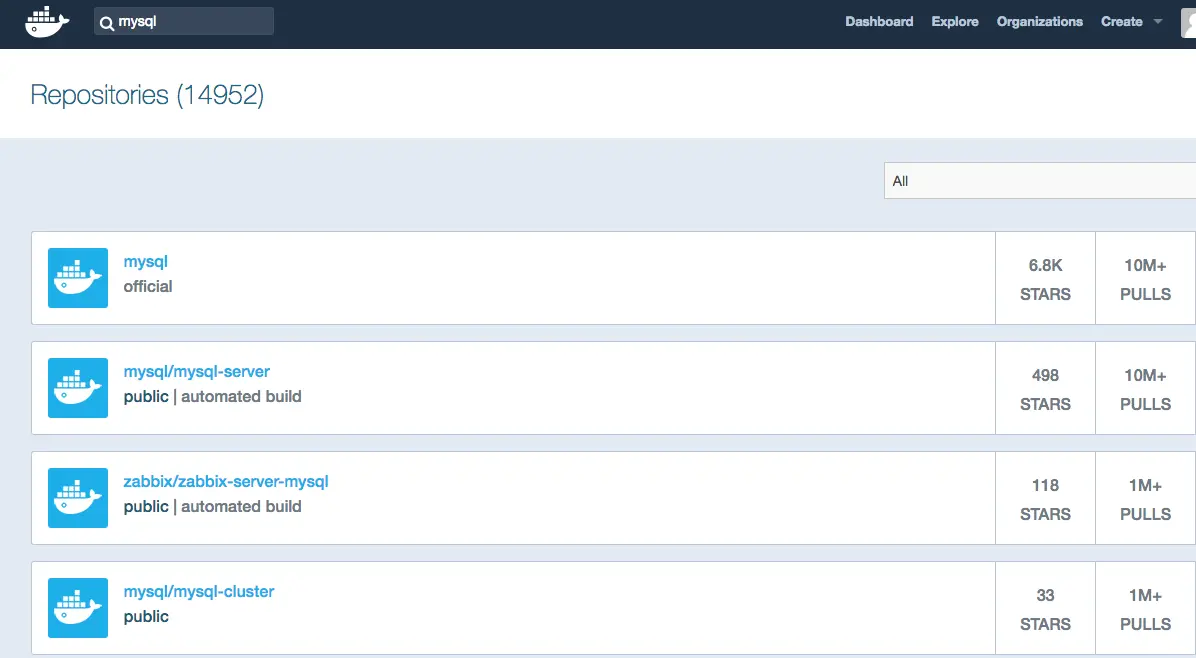Open the Dashboard page

click(879, 21)
